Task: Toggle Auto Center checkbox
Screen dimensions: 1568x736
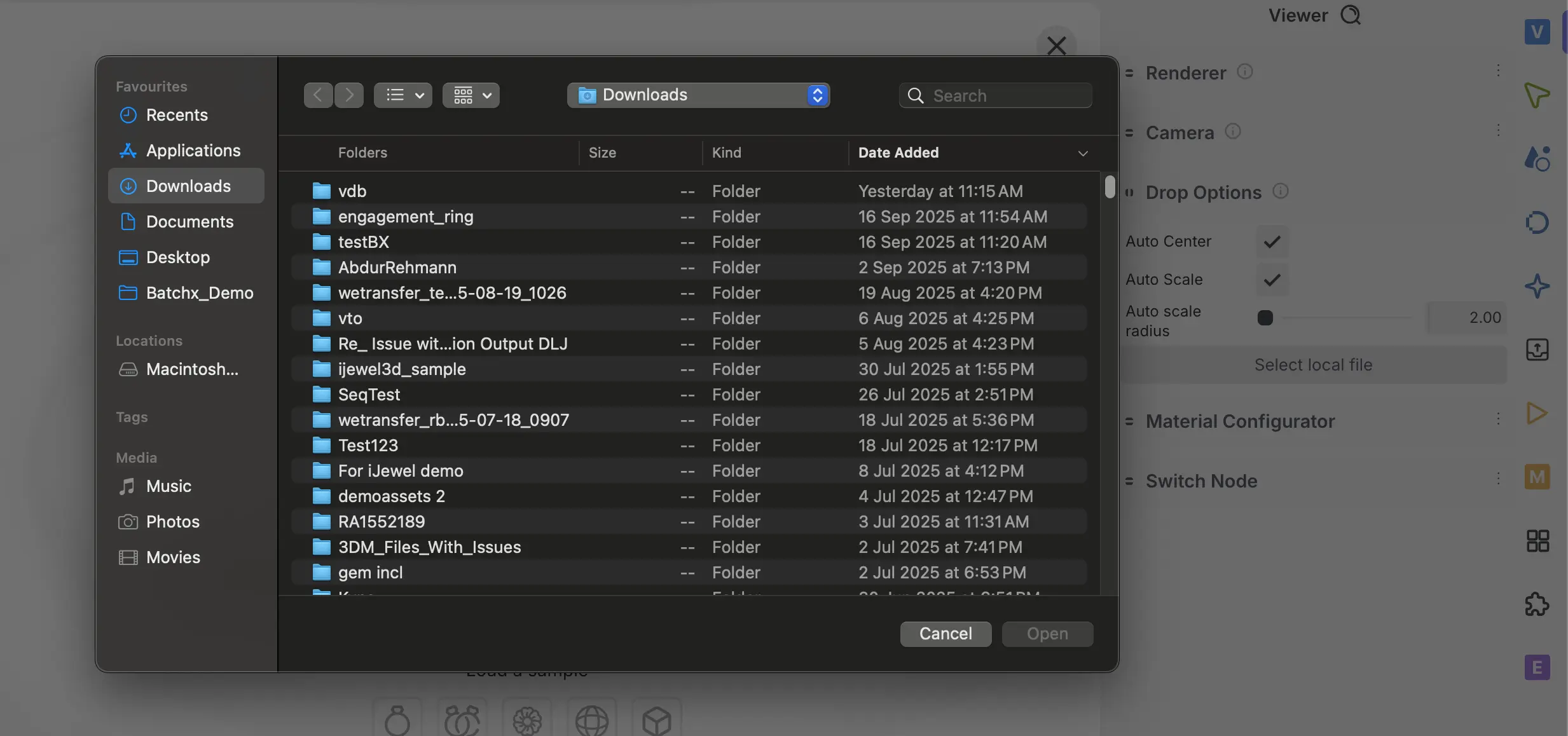Action: tap(1272, 242)
